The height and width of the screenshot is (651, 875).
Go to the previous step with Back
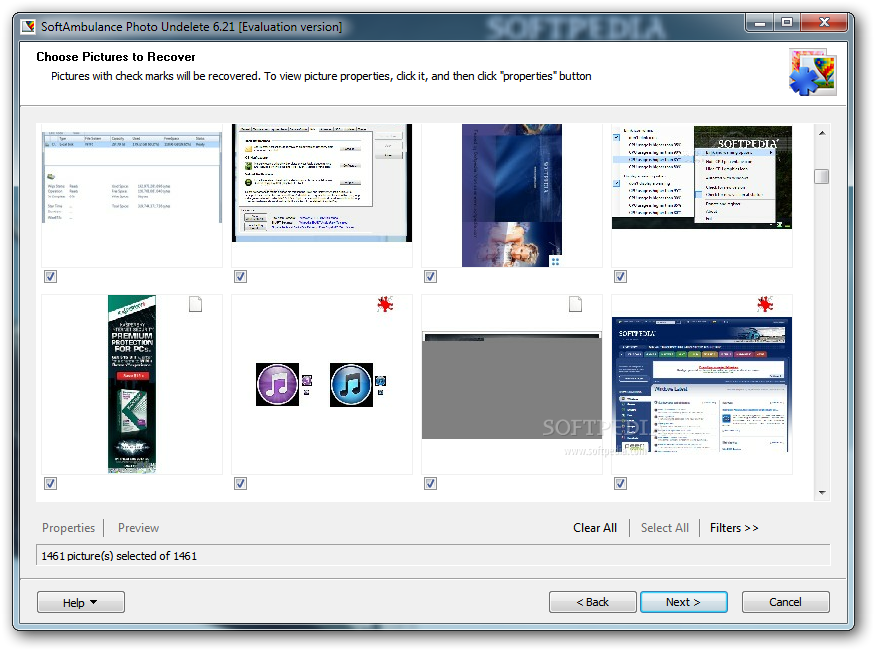point(593,602)
